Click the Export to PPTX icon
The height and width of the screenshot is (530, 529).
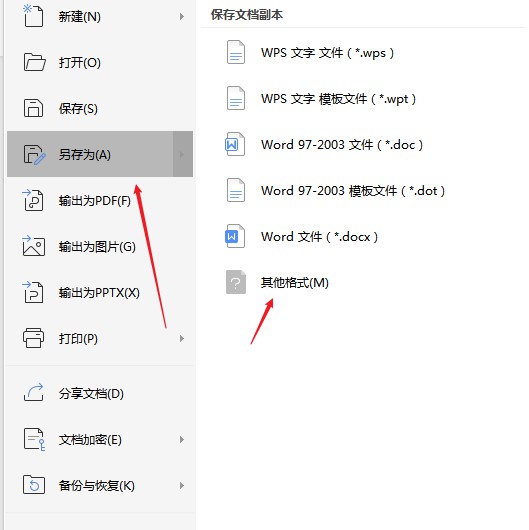pyautogui.click(x=33, y=292)
